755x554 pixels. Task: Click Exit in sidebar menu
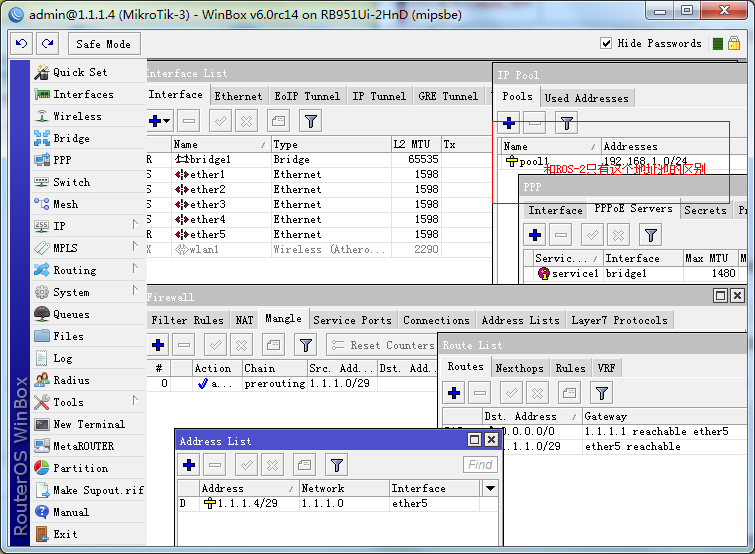[89, 534]
